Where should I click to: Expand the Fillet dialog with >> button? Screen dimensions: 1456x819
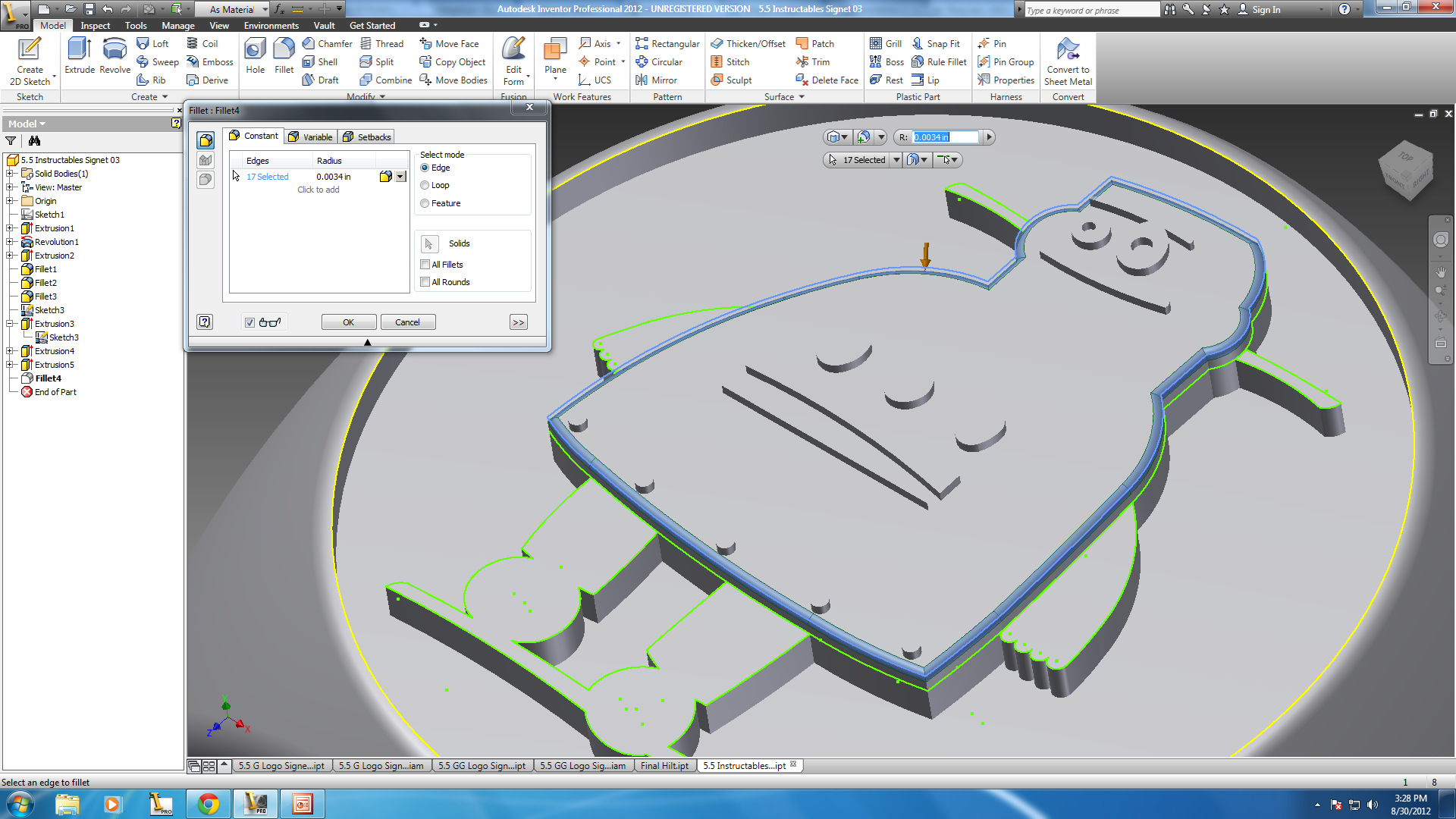[x=518, y=322]
